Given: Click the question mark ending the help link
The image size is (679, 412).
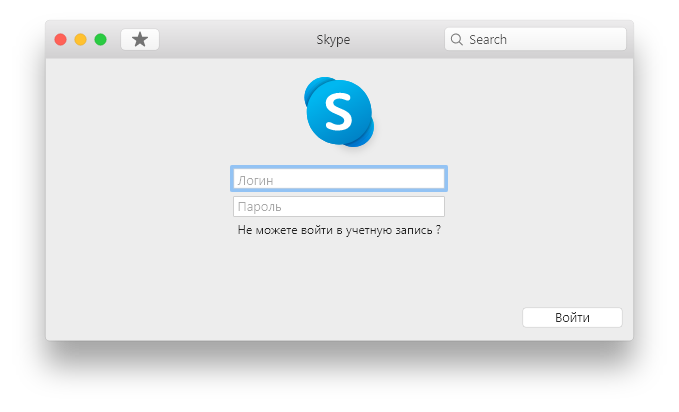Looking at the screenshot, I should click(438, 230).
